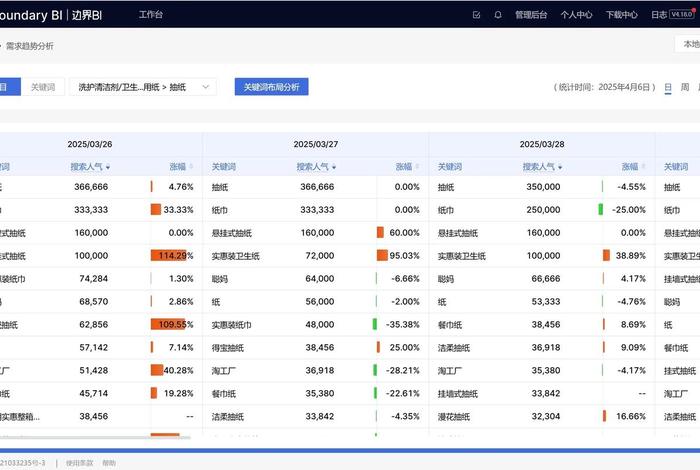Open 个人中心 in the top menu
Viewport: 700px width, 470px height.
point(576,15)
